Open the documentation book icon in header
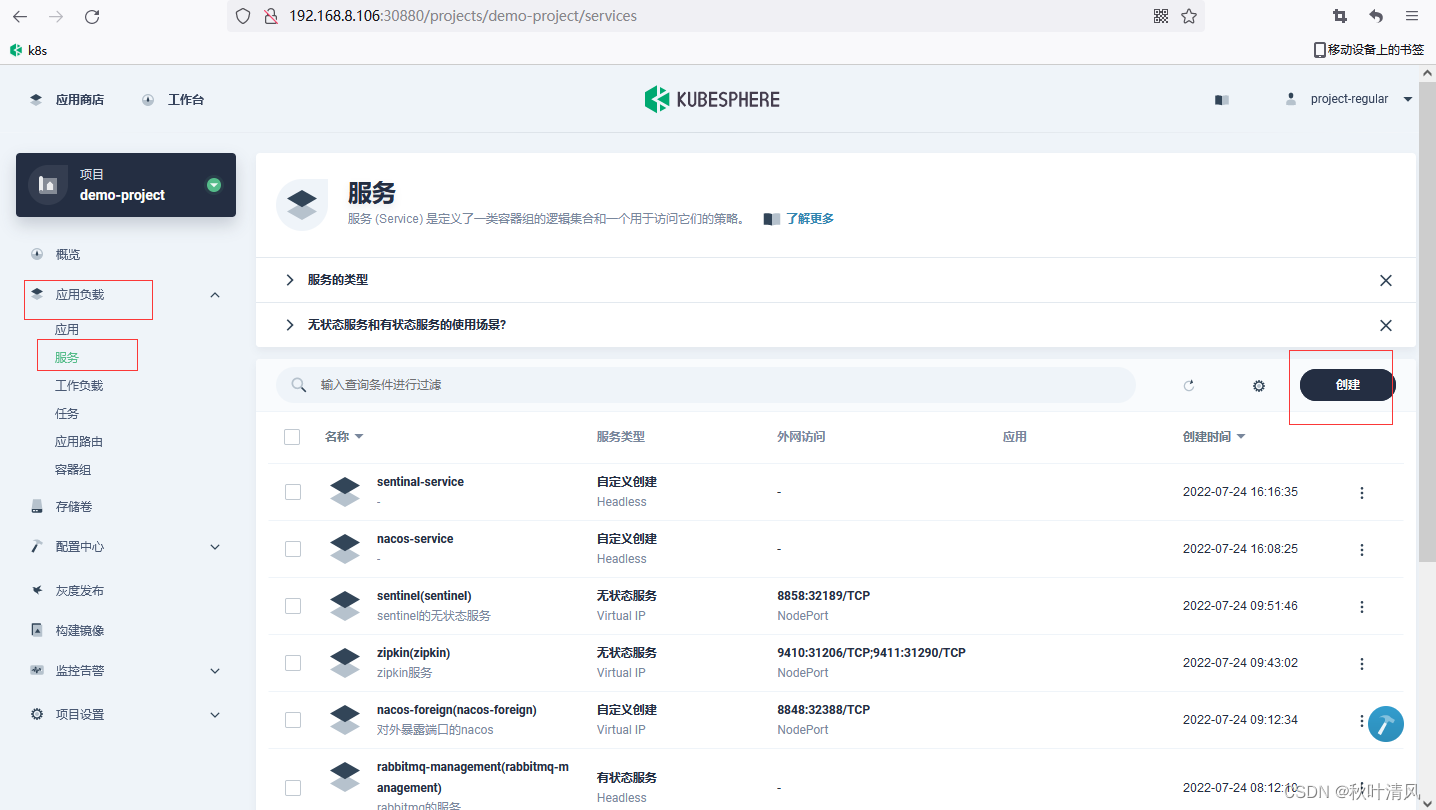The width and height of the screenshot is (1436, 810). point(1221,100)
